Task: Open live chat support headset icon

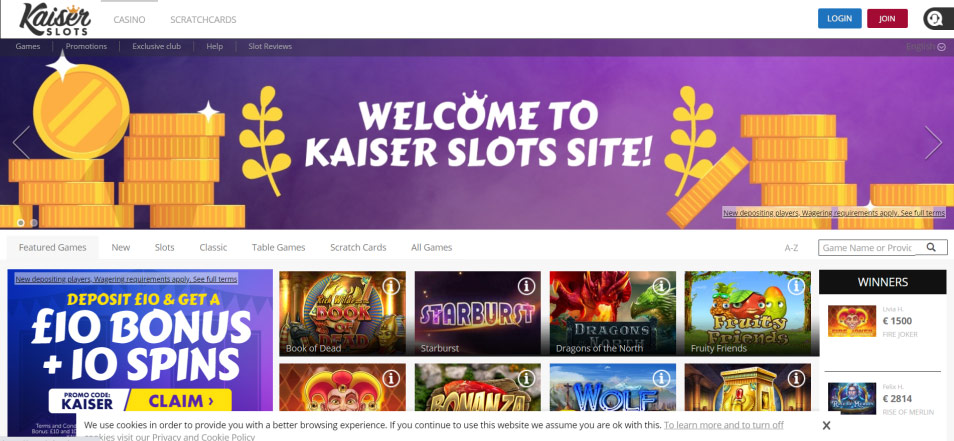Action: point(934,19)
